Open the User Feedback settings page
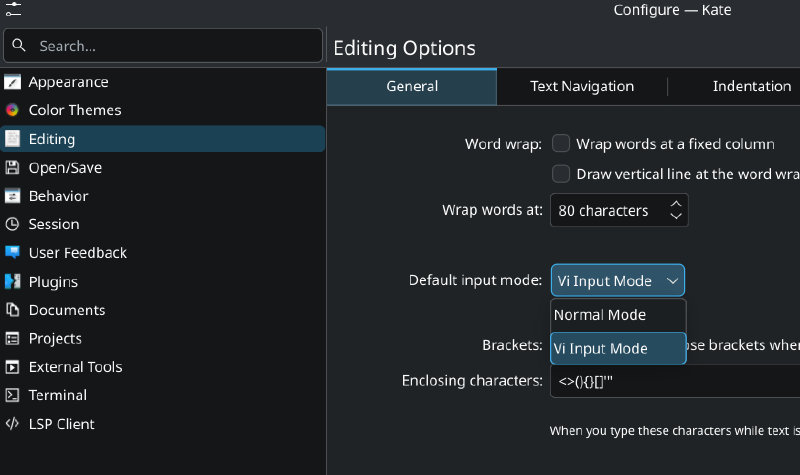Screen dimensions: 800x475 coord(162,253)
